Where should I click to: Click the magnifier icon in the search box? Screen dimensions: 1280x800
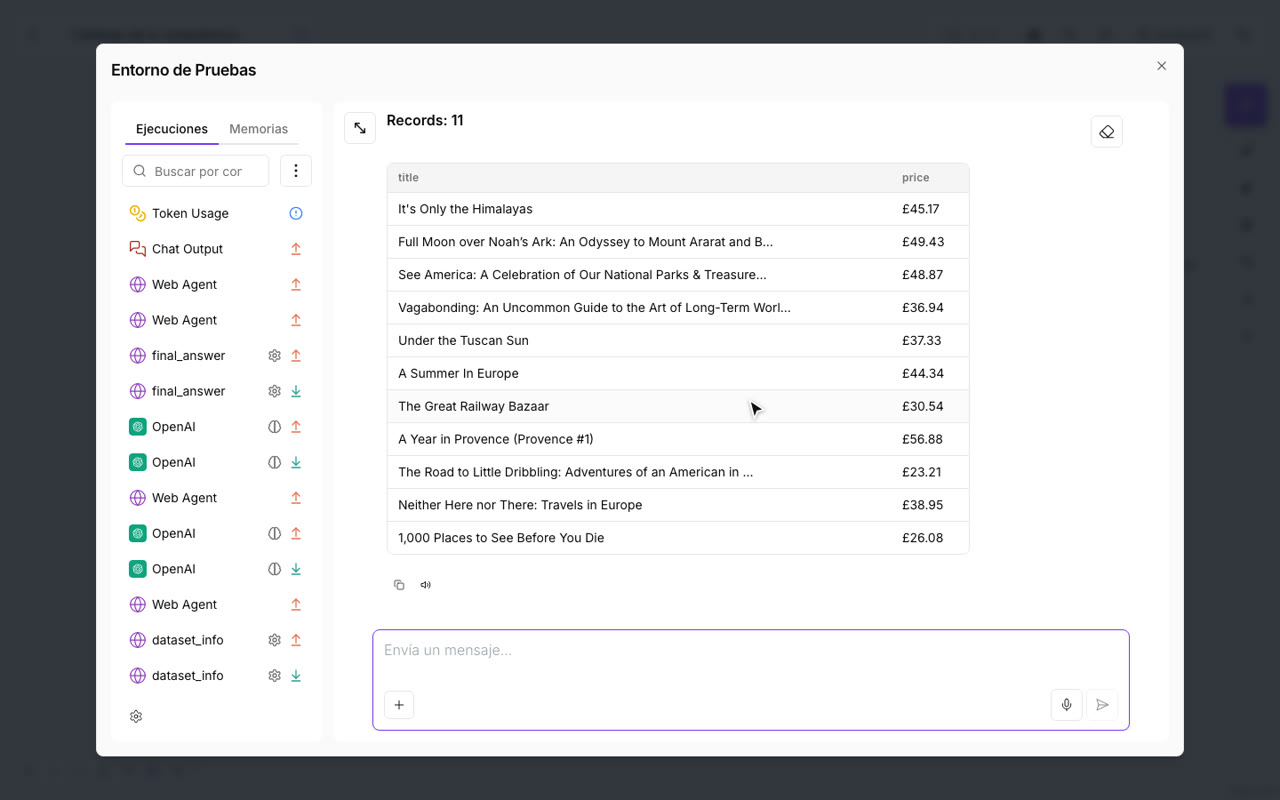[140, 171]
